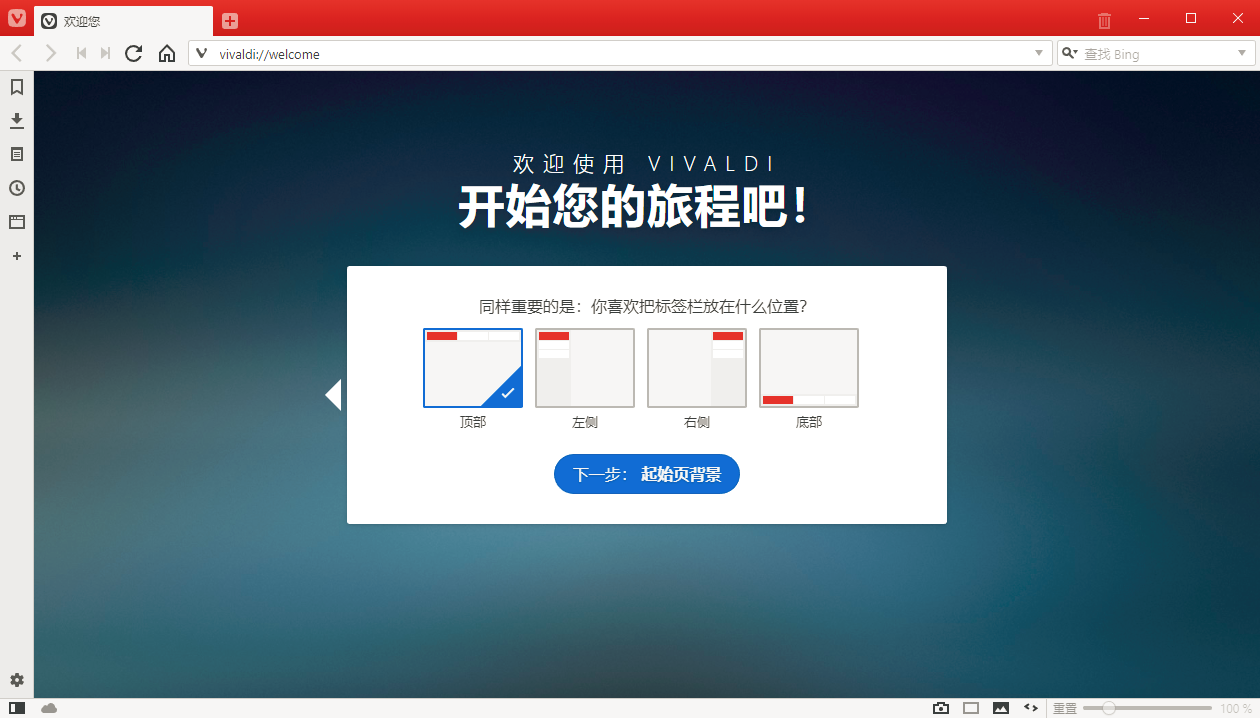Go to the home page
Image resolution: width=1260 pixels, height=718 pixels.
167,53
